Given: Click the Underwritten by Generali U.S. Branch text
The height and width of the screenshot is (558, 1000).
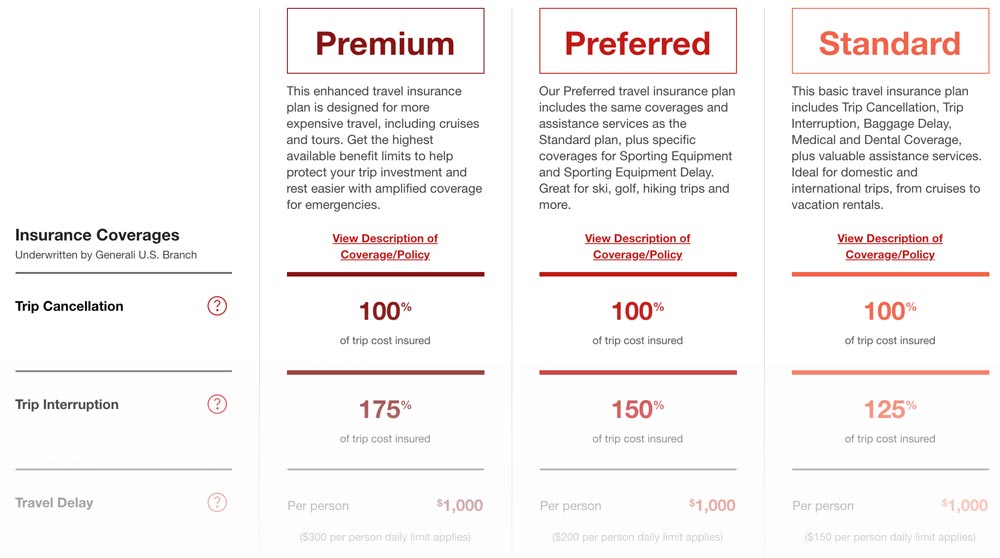Looking at the screenshot, I should tap(106, 255).
